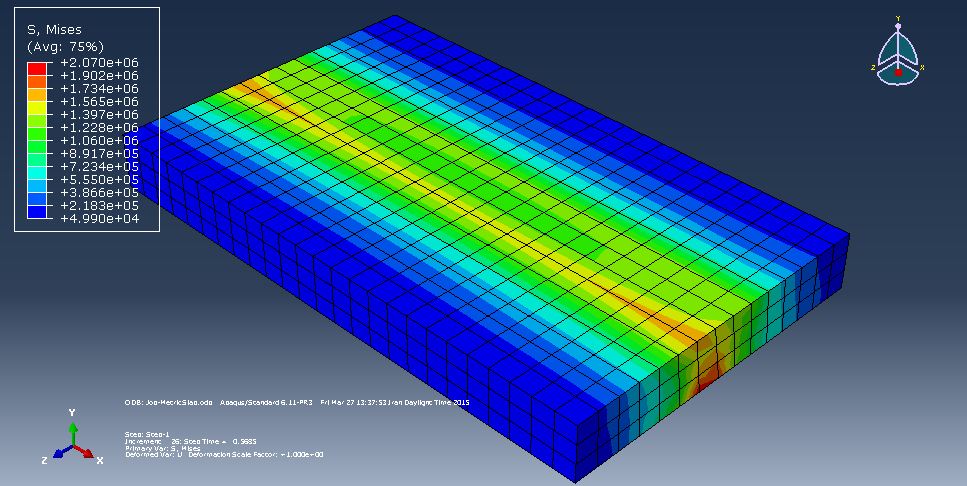
Task: Click the ODB title block line
Action: (x=297, y=403)
